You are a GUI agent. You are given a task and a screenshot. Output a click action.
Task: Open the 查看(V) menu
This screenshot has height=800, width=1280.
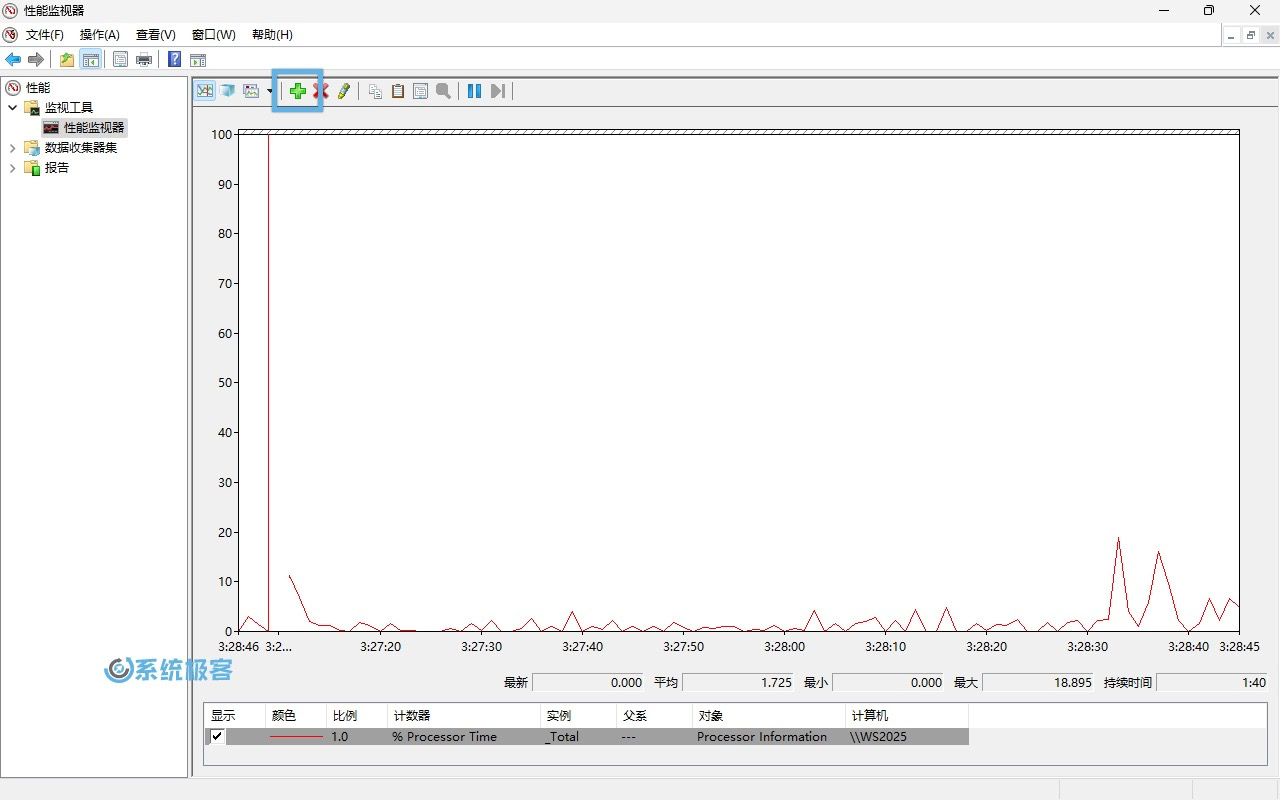[x=156, y=35]
